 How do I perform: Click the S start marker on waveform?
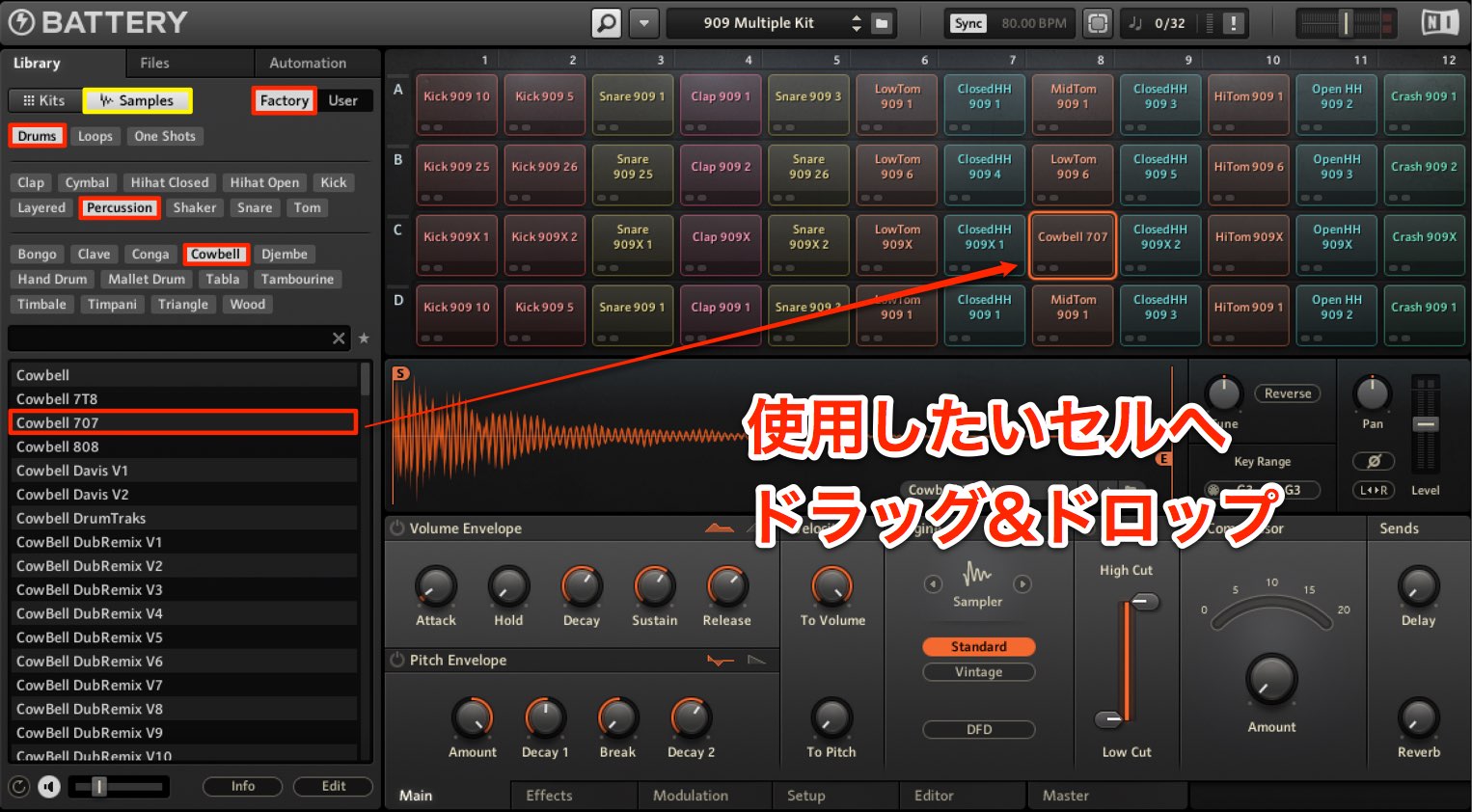click(400, 373)
